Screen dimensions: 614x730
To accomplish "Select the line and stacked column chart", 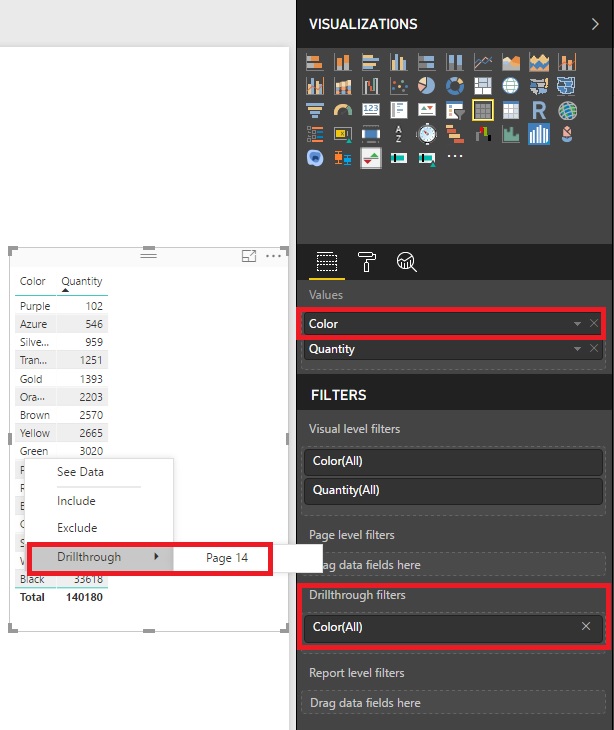I will (567, 62).
